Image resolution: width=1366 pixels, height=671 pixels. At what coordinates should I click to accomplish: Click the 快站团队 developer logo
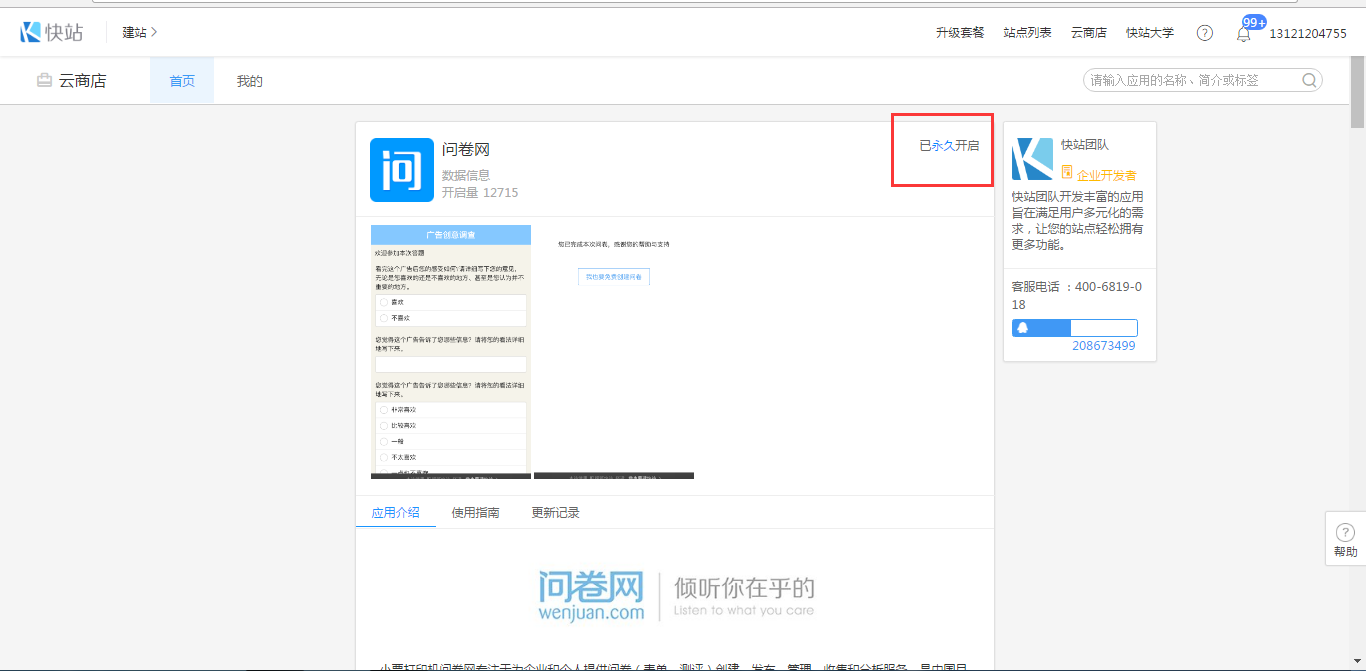point(1032,159)
